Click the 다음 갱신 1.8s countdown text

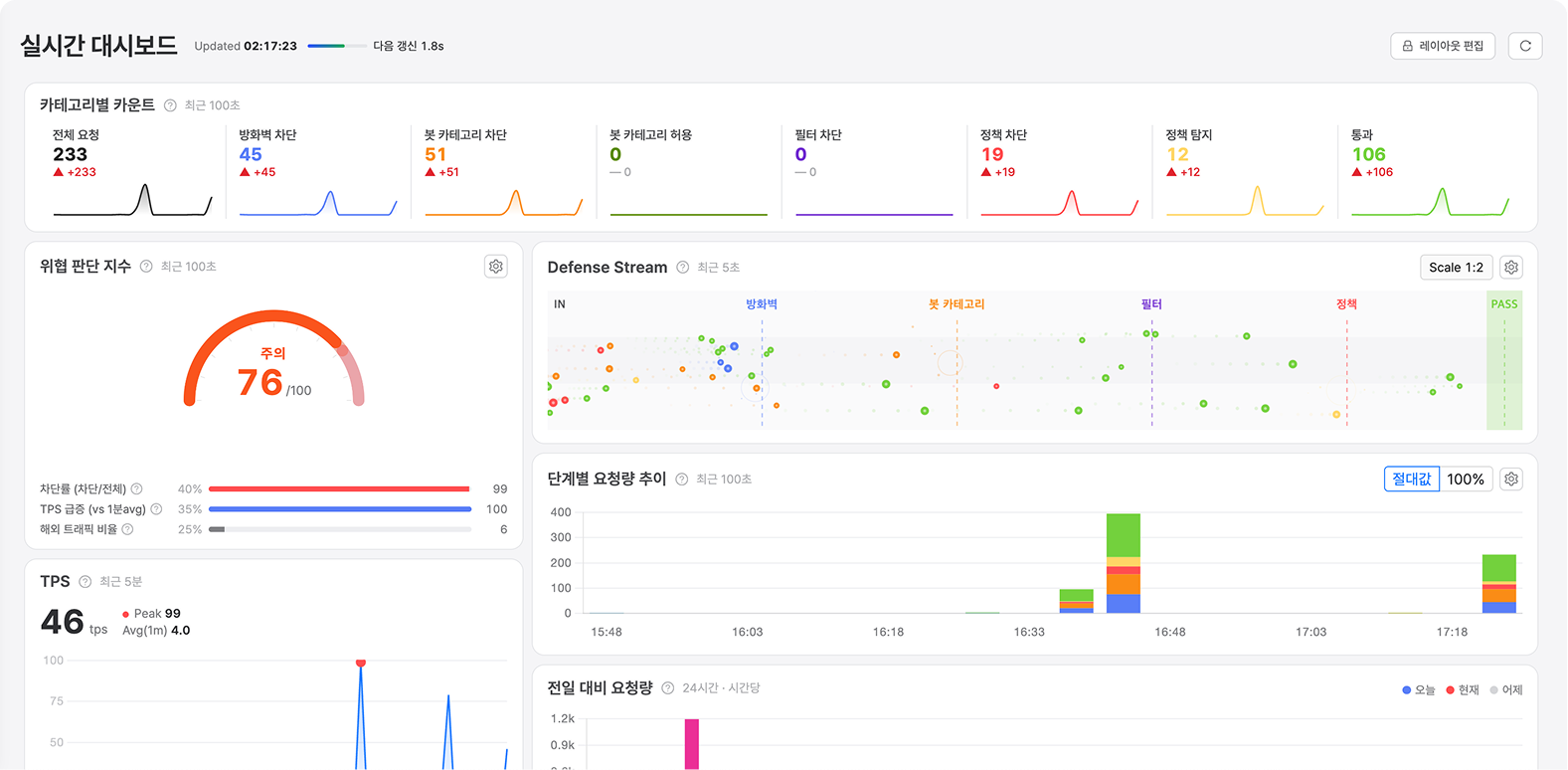tap(409, 46)
